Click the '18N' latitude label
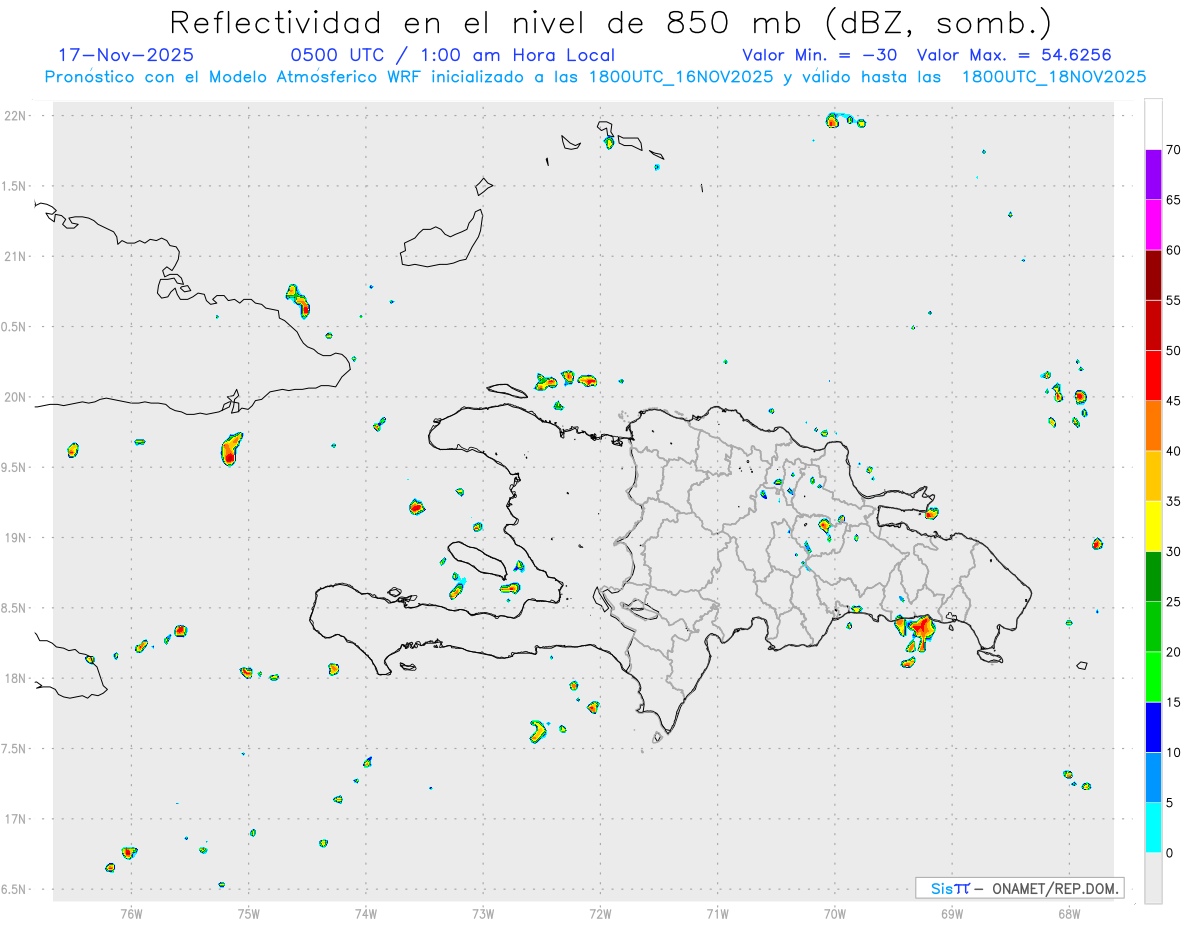Image resolution: width=1200 pixels, height=927 pixels. pos(17,679)
